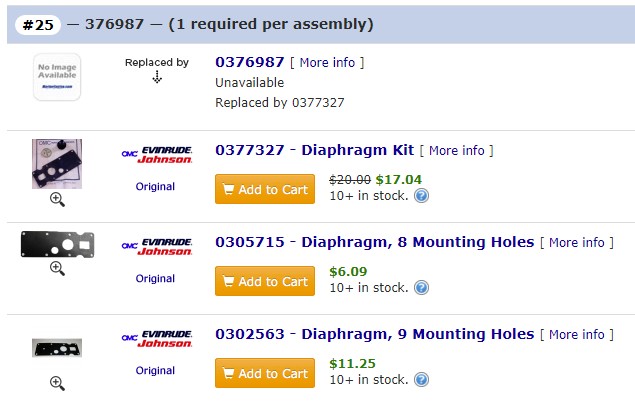Open stock help icon for 0305715
This screenshot has width=635, height=401.
coord(421,288)
